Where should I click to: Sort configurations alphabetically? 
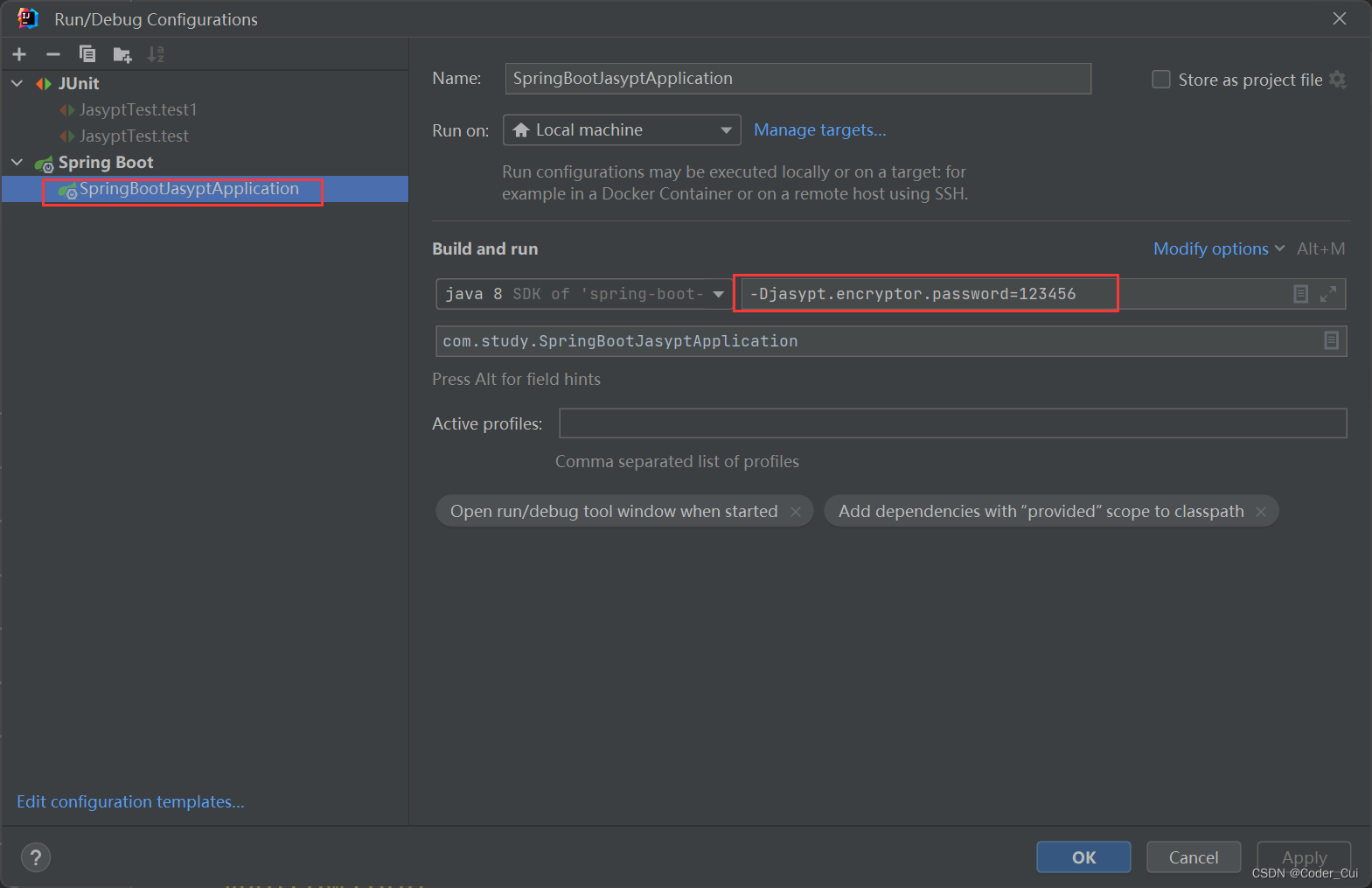156,54
